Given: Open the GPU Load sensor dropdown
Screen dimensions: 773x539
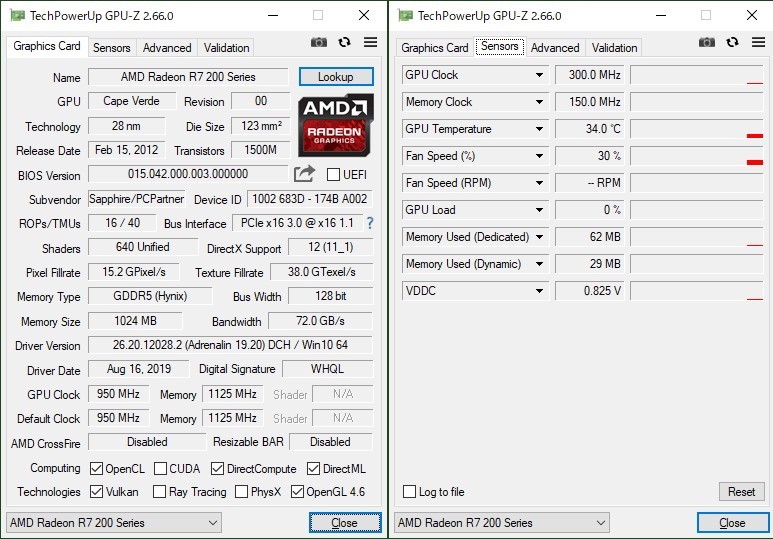Looking at the screenshot, I should 539,210.
